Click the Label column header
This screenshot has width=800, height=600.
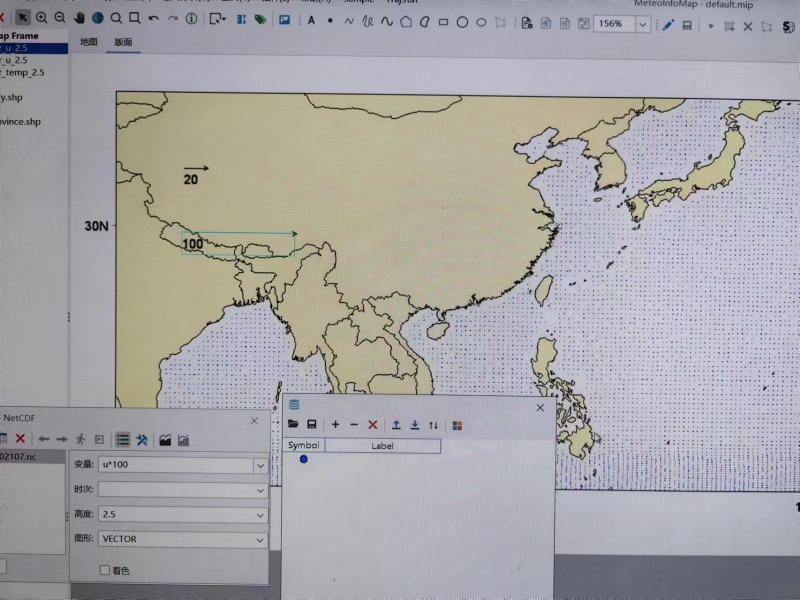[x=382, y=445]
